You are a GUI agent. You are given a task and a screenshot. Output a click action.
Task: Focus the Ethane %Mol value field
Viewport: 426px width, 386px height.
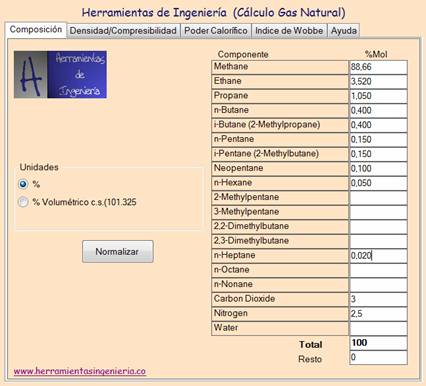378,81
